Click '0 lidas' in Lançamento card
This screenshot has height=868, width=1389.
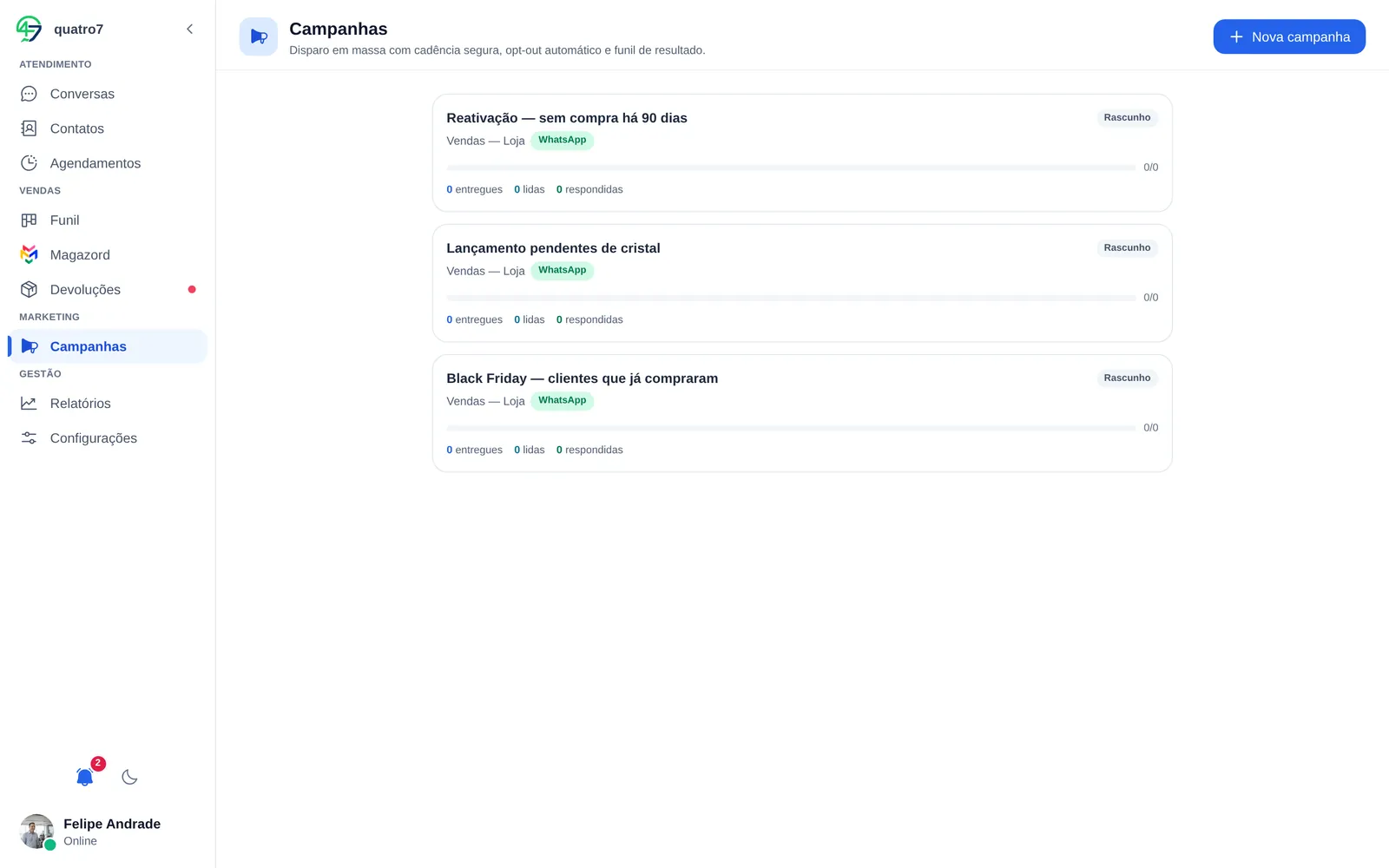click(x=530, y=319)
